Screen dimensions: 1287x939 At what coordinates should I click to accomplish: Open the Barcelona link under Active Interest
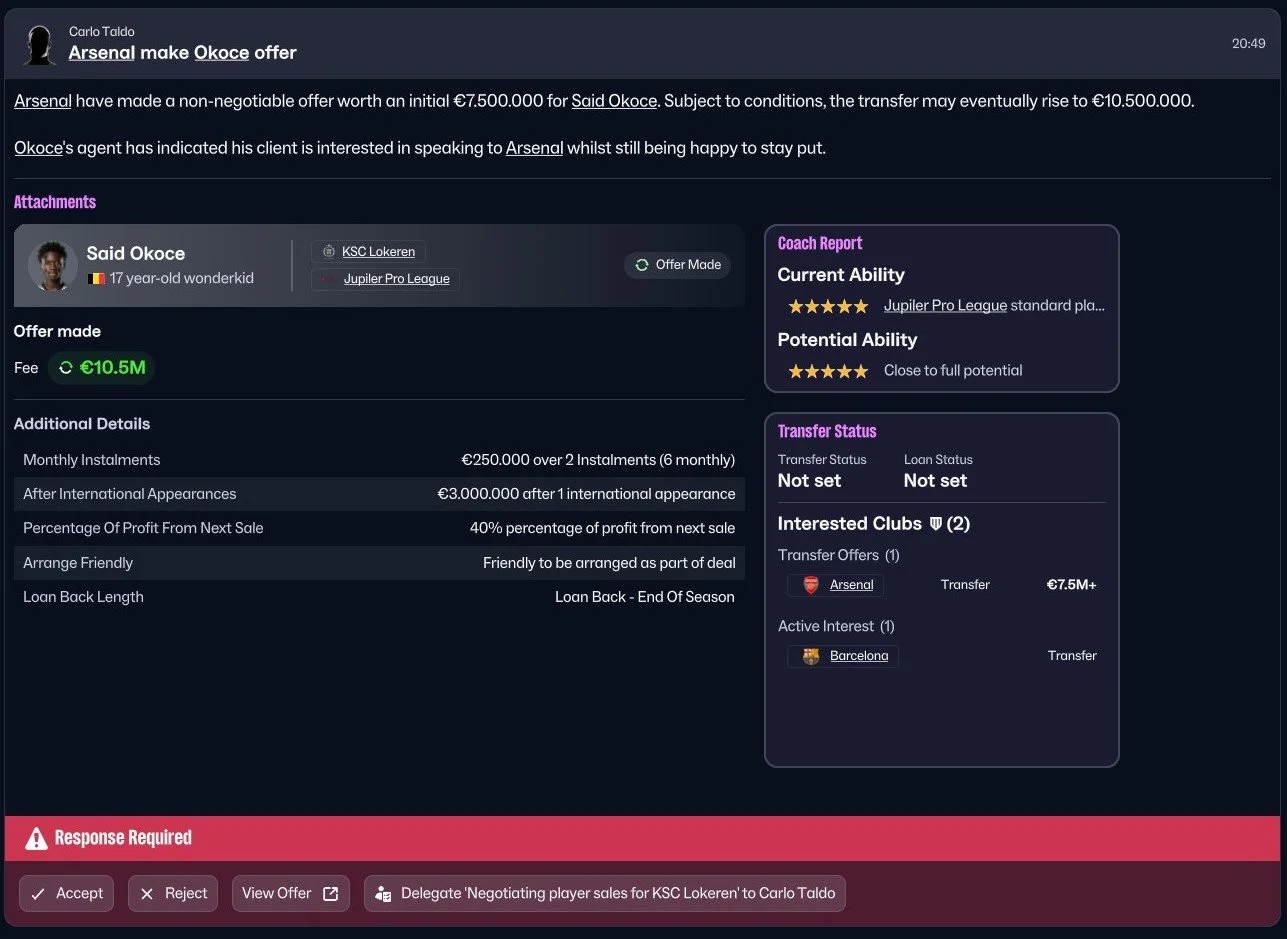point(859,656)
